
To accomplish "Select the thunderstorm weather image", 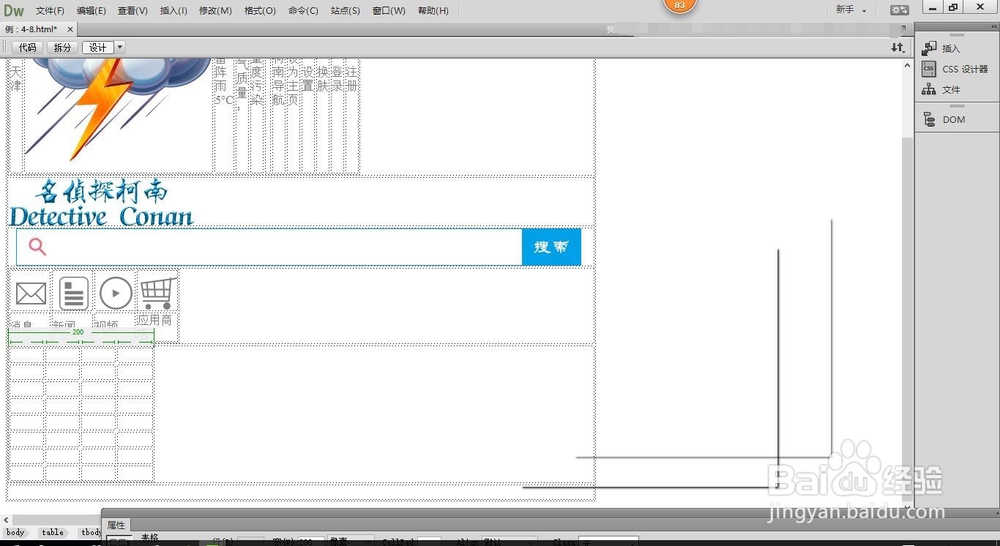I will [117, 109].
